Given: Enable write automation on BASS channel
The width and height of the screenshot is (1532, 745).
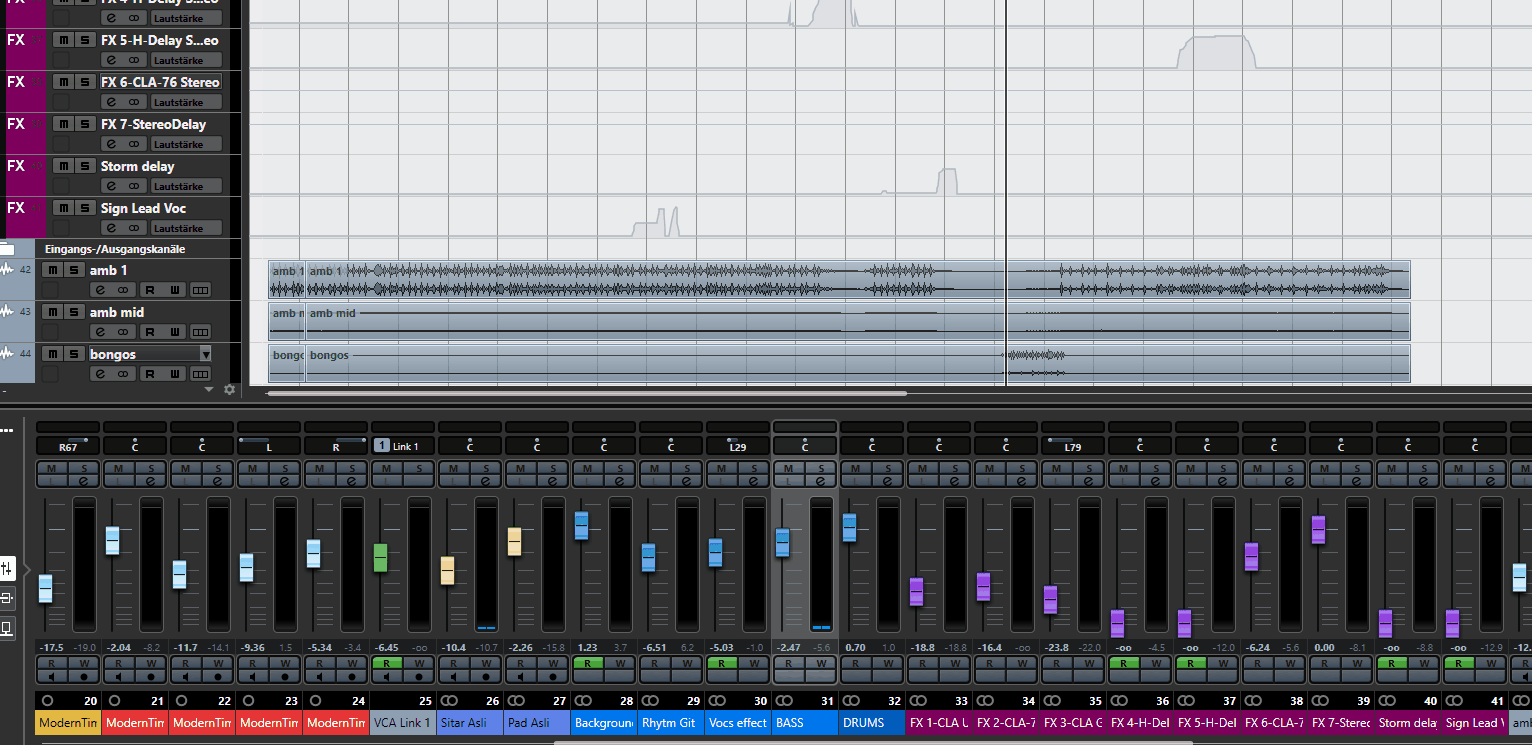Looking at the screenshot, I should coord(821,663).
